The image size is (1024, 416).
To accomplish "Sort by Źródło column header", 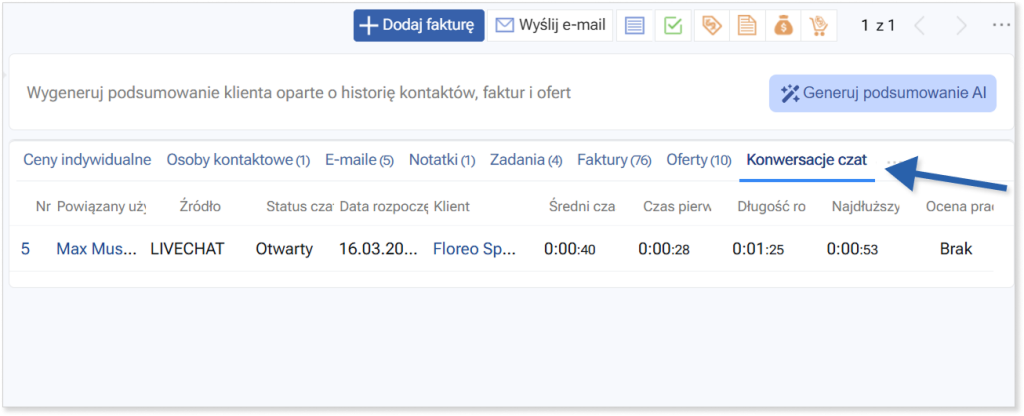I will coord(200,207).
